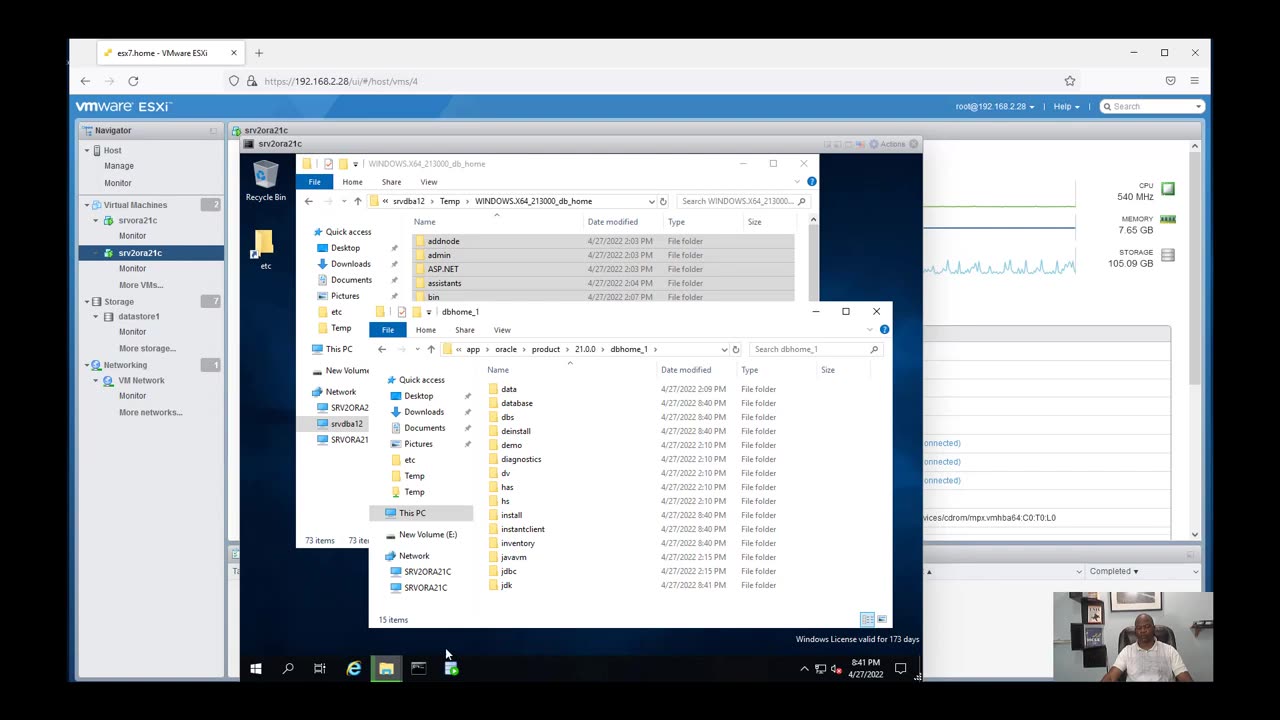Open the Completed filter dropdown in tasks
Screen dimensions: 1280x720
[1113, 571]
